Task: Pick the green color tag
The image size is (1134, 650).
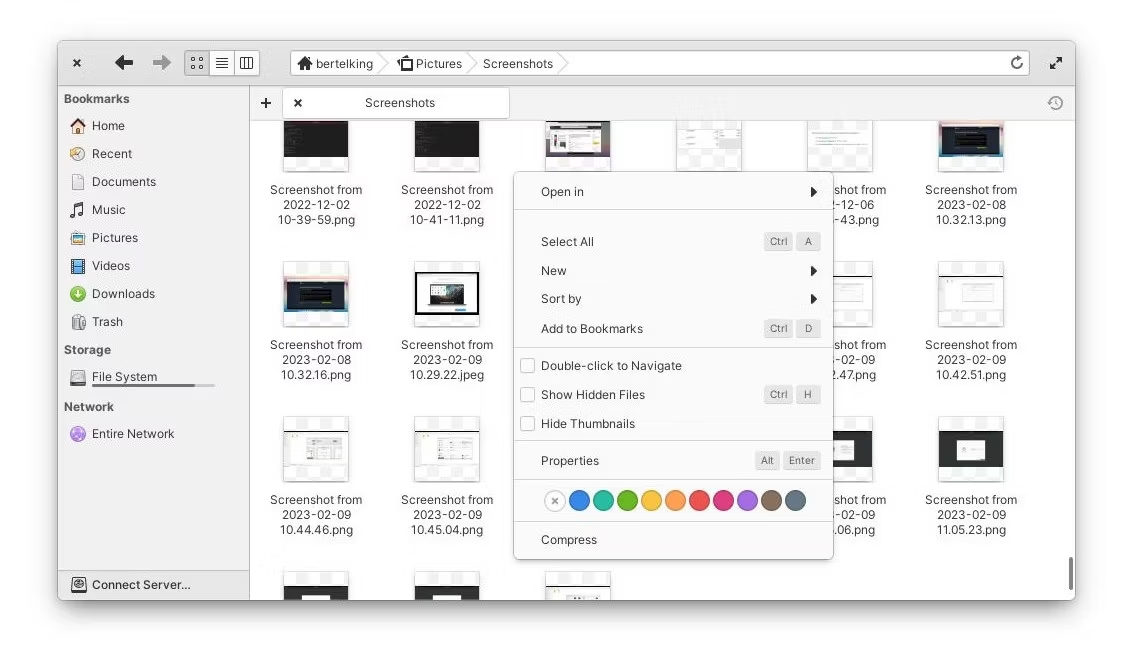Action: point(628,500)
